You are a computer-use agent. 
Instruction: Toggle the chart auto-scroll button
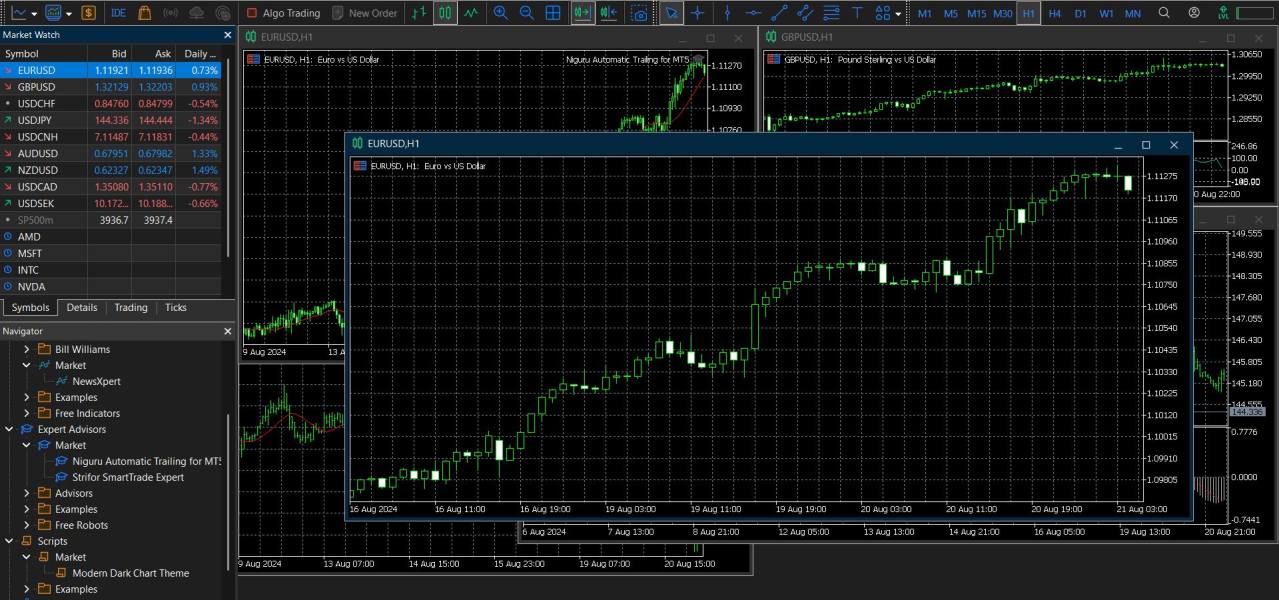pyautogui.click(x=582, y=13)
